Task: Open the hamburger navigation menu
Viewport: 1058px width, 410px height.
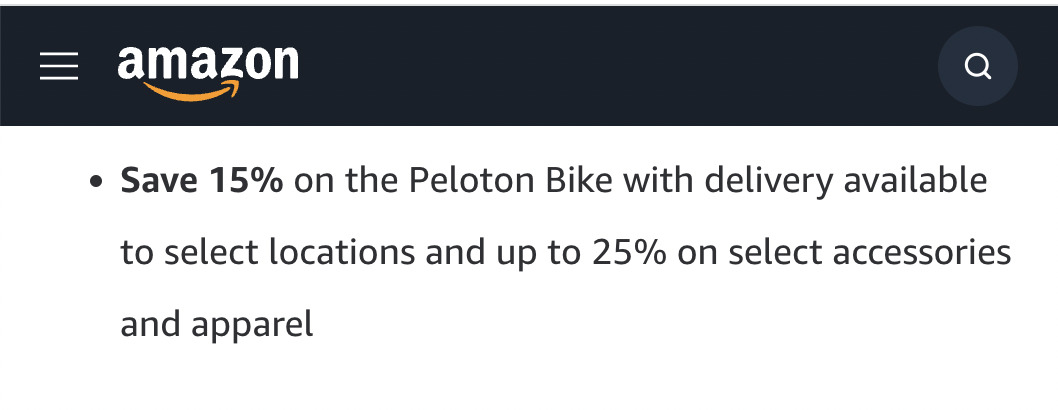Action: [x=59, y=67]
